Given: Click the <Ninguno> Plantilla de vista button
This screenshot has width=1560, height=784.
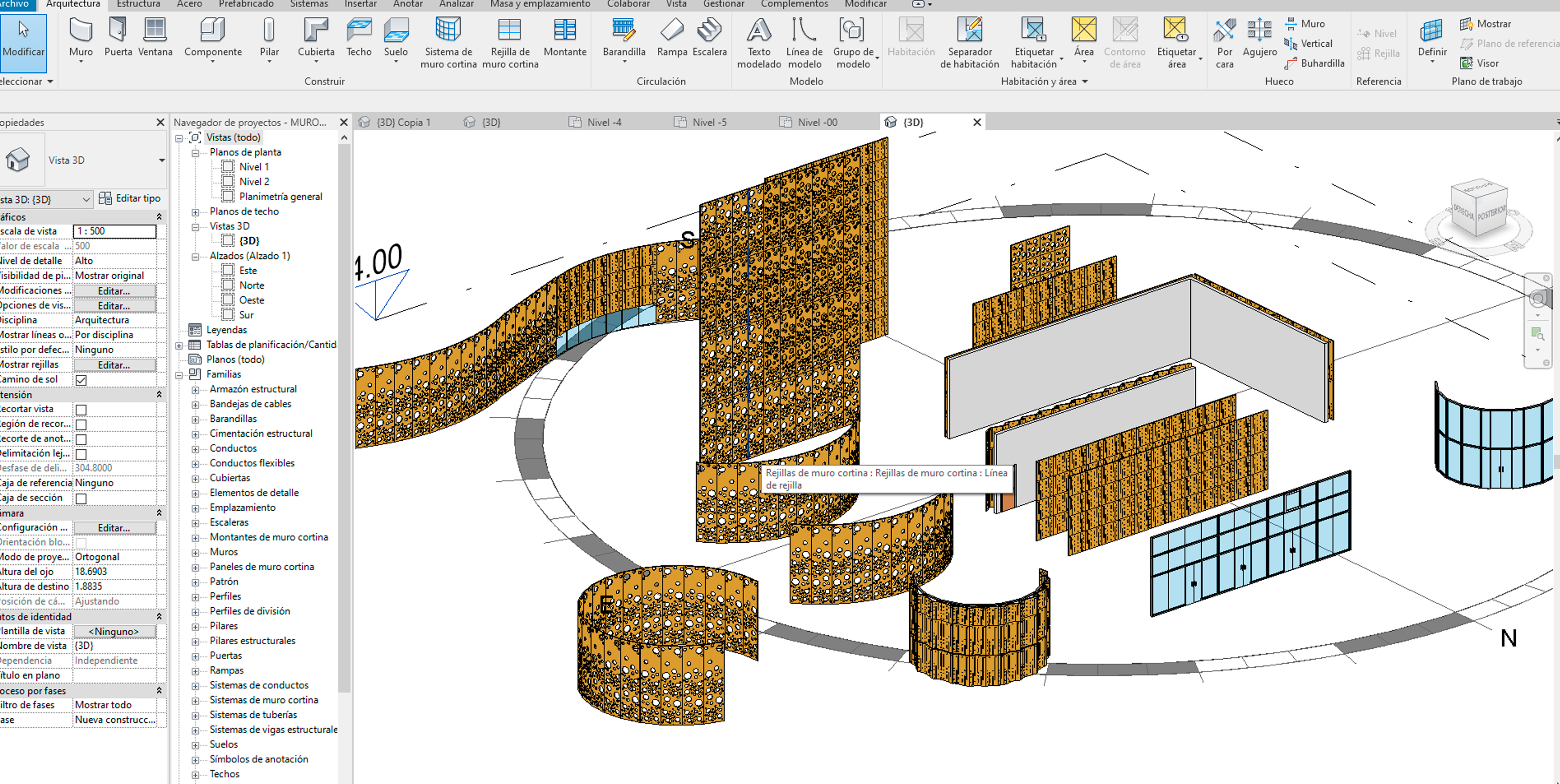Looking at the screenshot, I should tap(114, 631).
